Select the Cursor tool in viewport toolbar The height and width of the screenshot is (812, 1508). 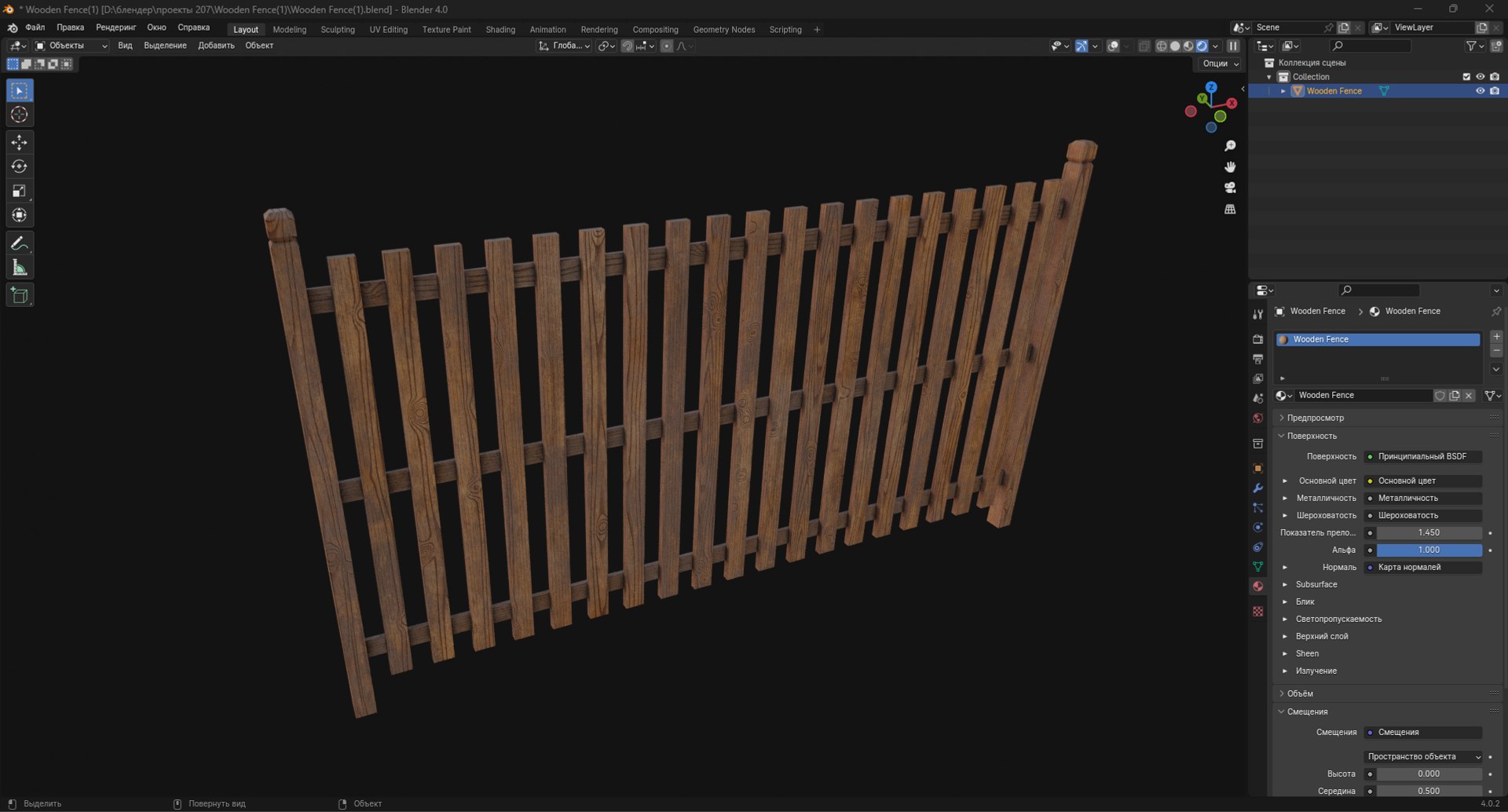(20, 115)
